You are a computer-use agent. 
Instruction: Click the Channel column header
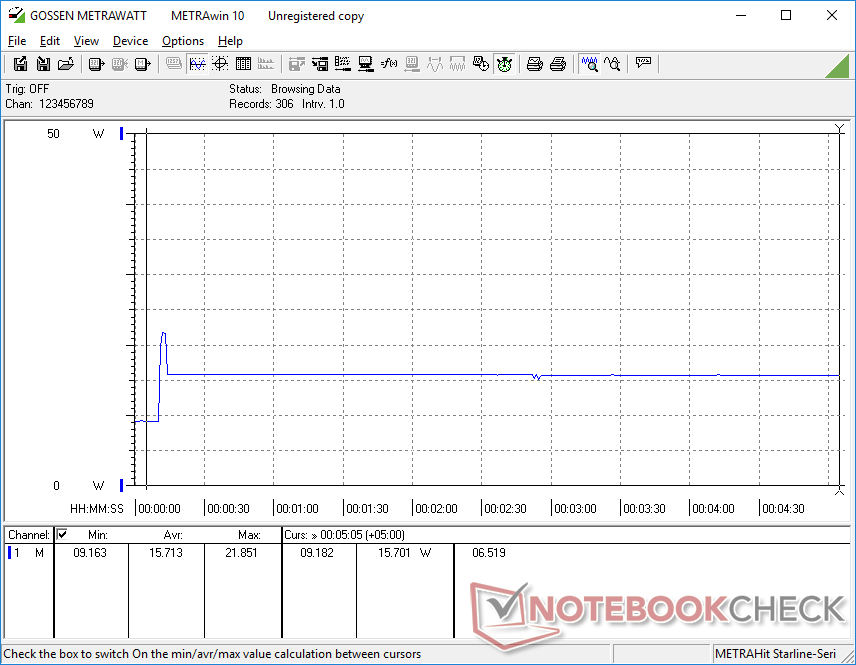coord(28,535)
